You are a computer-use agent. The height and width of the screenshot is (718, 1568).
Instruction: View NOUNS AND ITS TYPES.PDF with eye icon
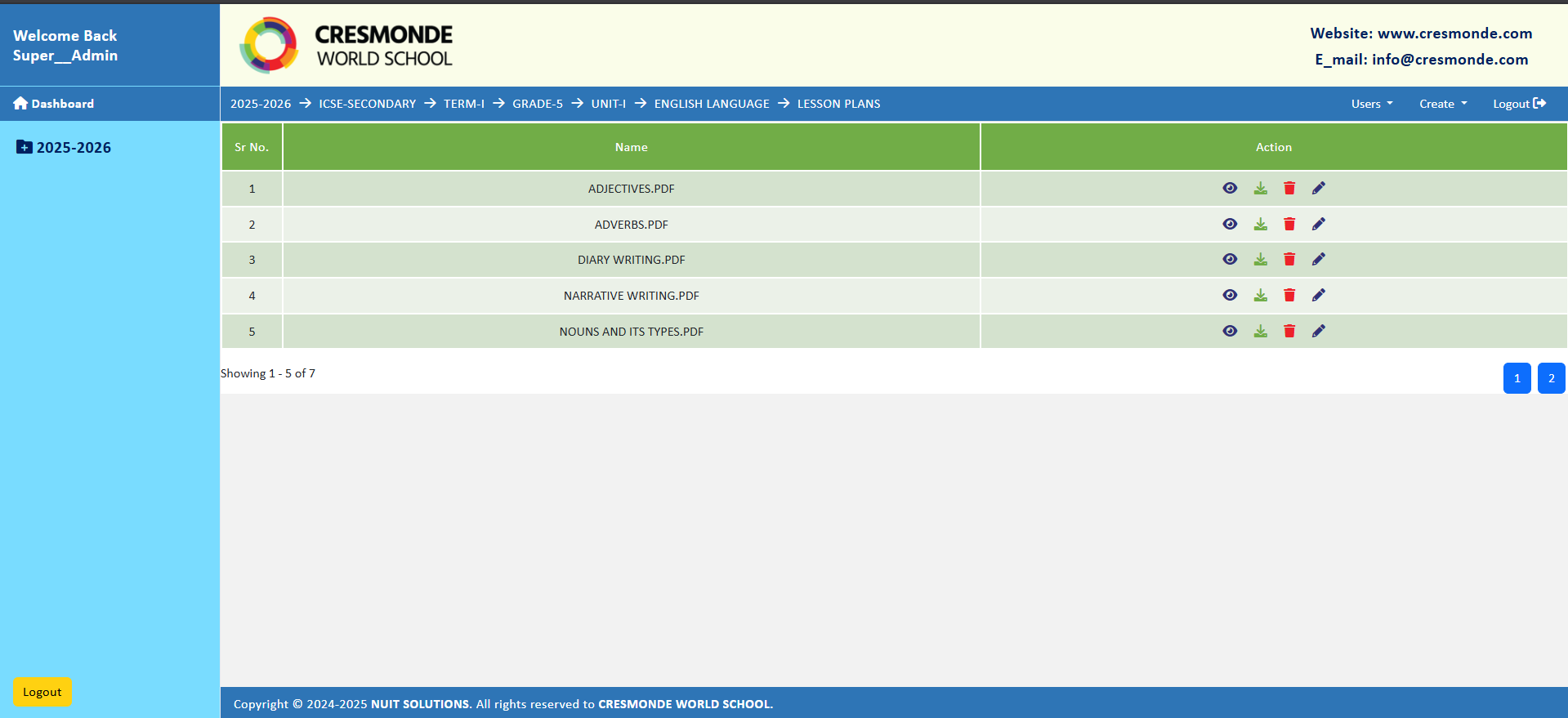1230,332
